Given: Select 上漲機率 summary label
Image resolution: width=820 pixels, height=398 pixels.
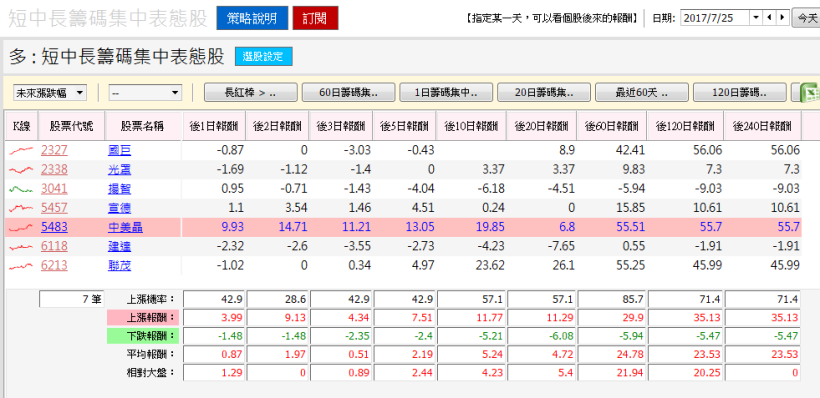Looking at the screenshot, I should [151, 300].
